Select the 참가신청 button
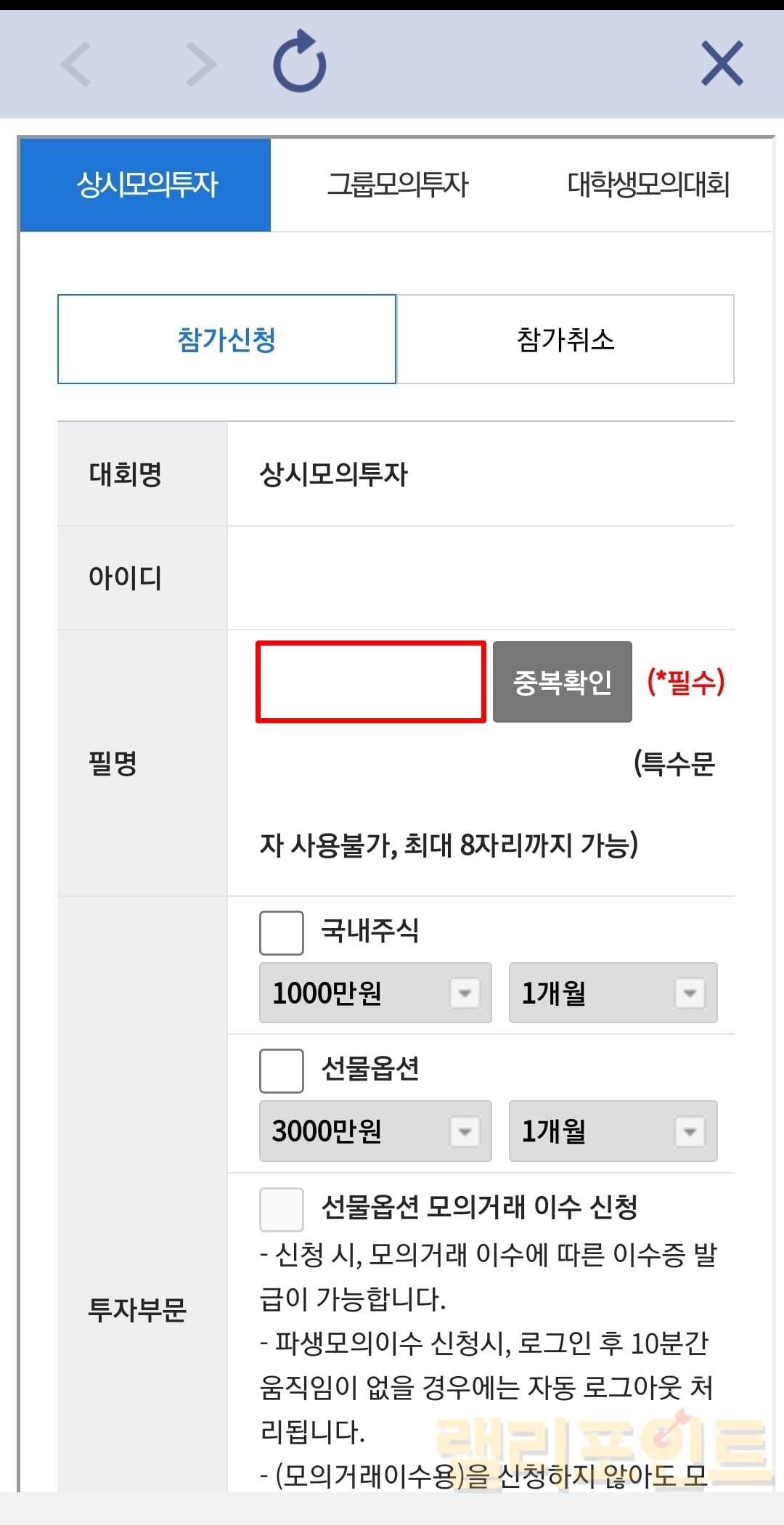 pyautogui.click(x=226, y=339)
